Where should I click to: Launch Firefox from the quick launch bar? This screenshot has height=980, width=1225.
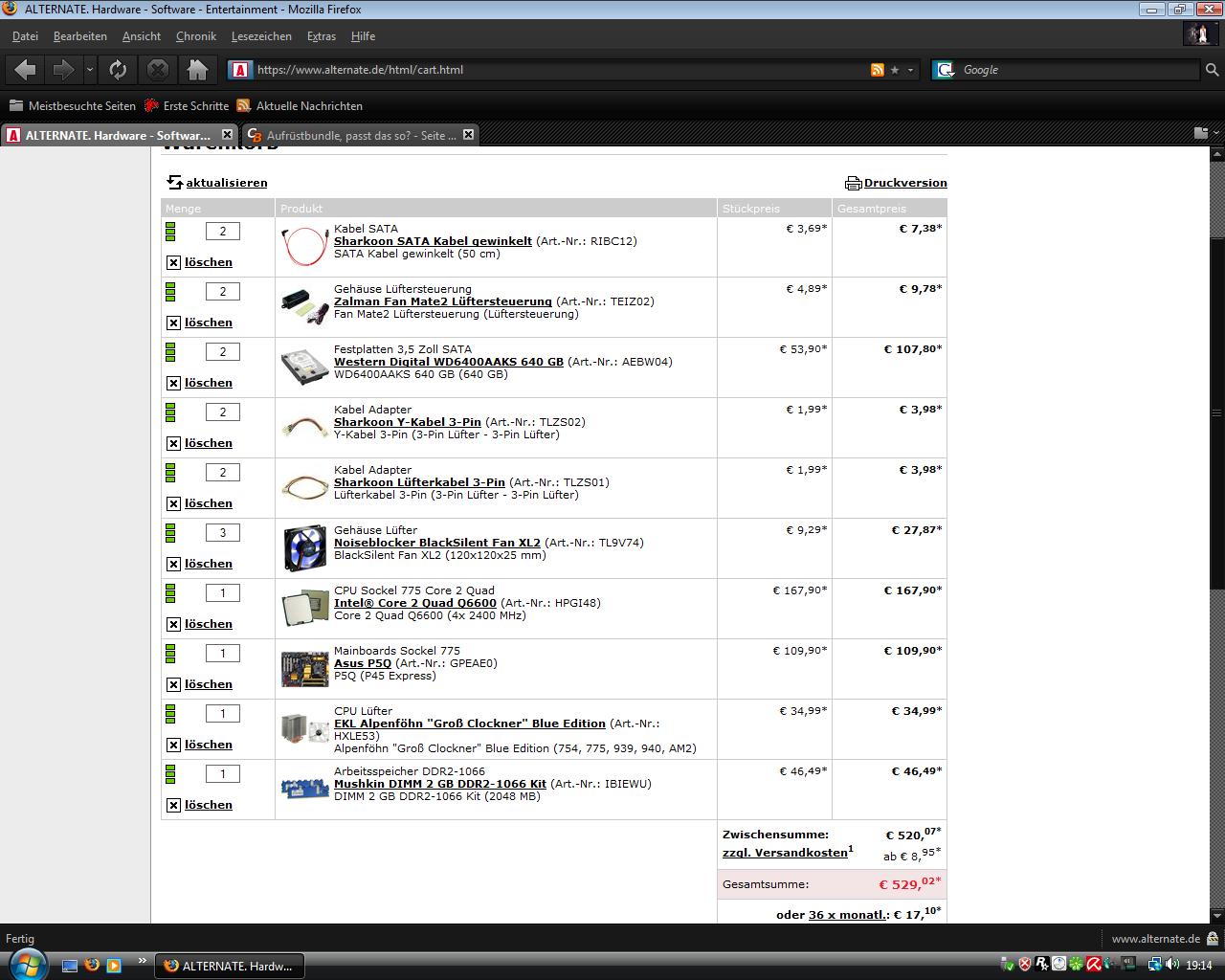pos(92,965)
